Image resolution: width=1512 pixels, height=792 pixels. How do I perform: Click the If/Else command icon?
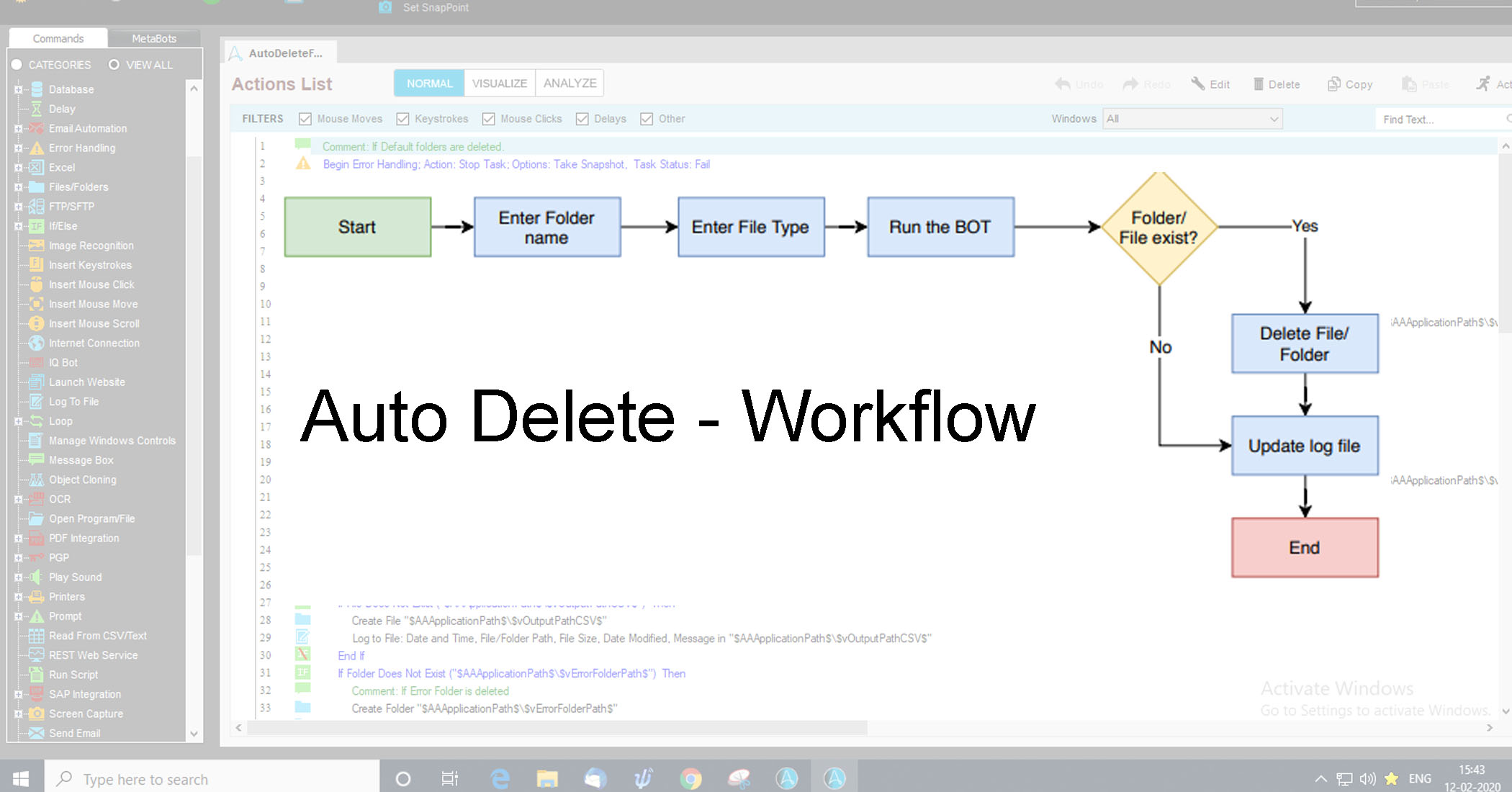click(36, 226)
